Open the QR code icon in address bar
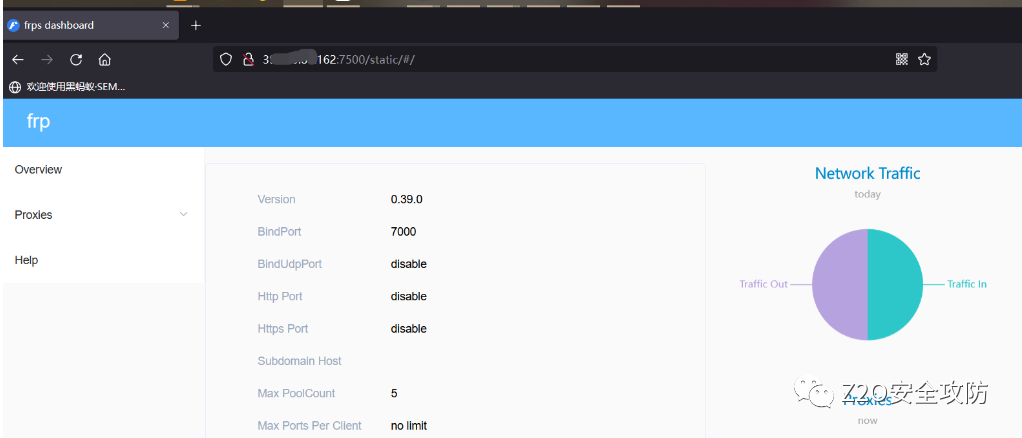This screenshot has height=438, width=1022. [x=902, y=59]
